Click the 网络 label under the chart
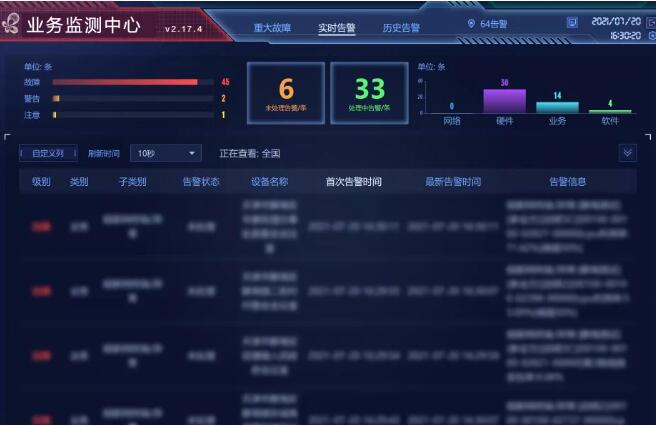The width and height of the screenshot is (656, 426). tap(452, 121)
